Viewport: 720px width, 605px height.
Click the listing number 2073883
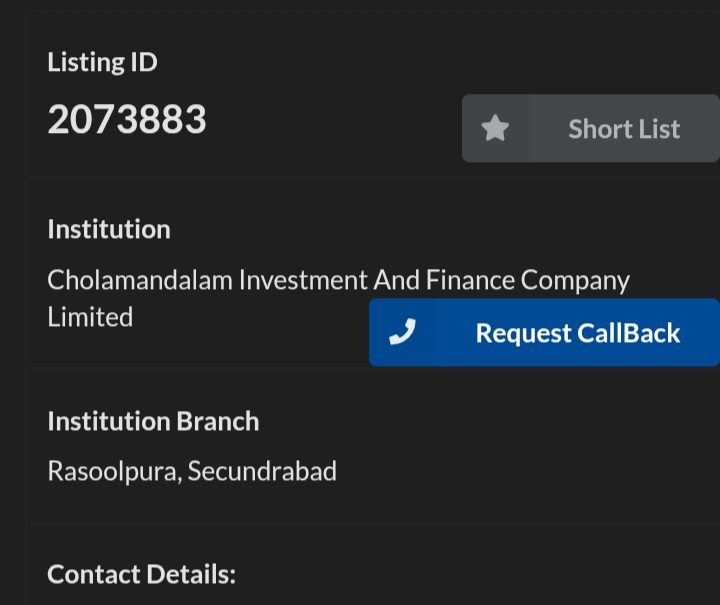(x=127, y=120)
